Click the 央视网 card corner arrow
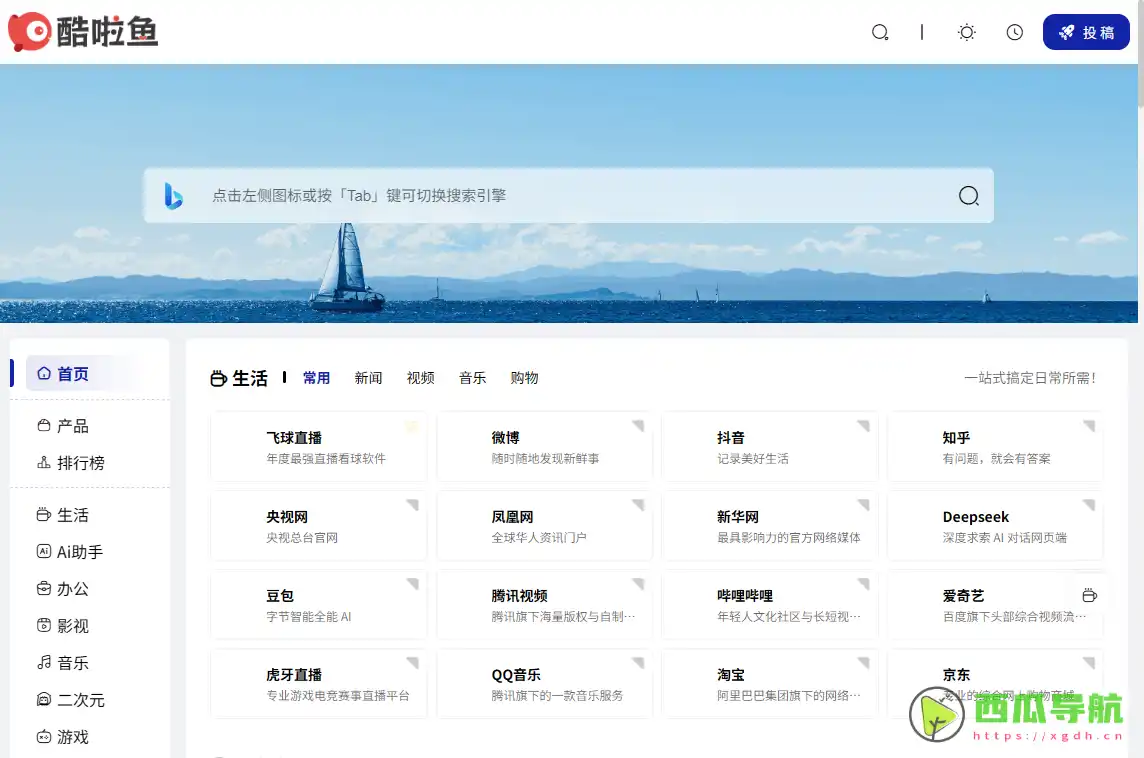1144x758 pixels. coord(414,504)
